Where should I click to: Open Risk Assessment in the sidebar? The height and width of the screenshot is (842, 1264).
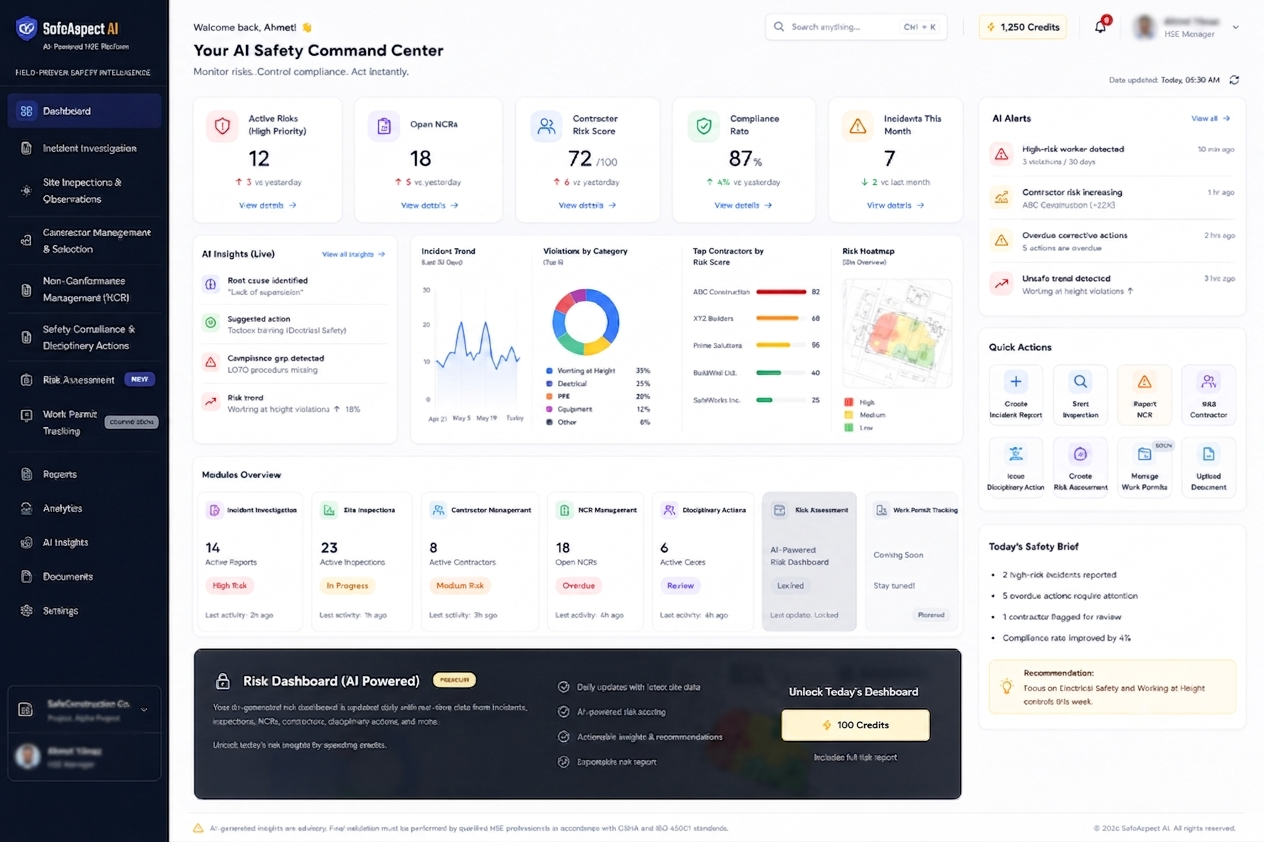[x=84, y=380]
